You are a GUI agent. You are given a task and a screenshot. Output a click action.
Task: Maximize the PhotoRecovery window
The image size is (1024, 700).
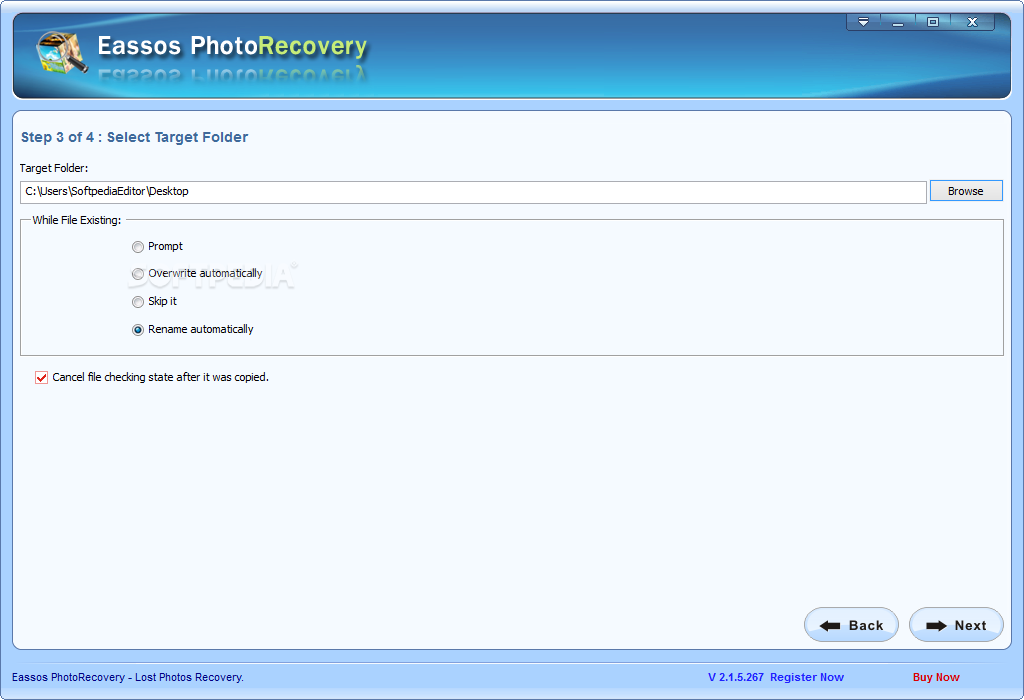pyautogui.click(x=933, y=22)
